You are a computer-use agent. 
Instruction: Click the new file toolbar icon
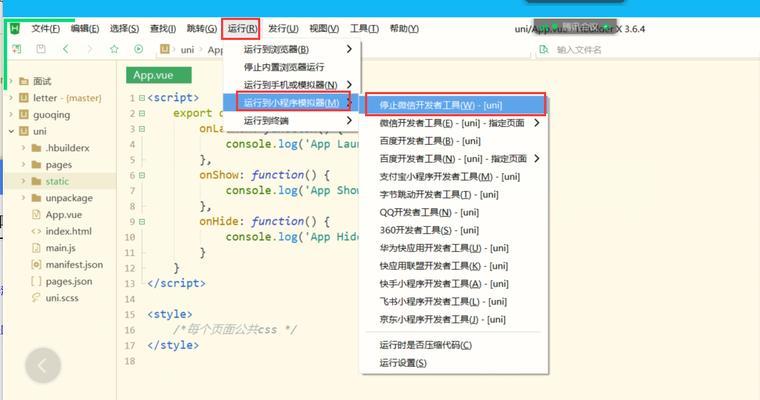[x=17, y=49]
